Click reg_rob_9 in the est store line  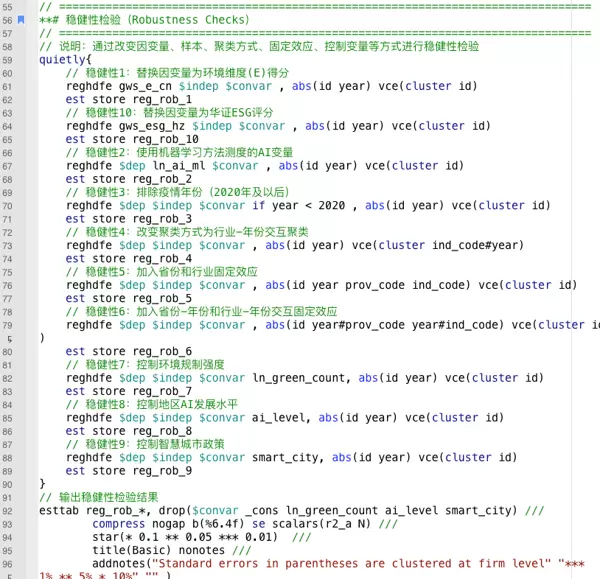click(x=148, y=470)
